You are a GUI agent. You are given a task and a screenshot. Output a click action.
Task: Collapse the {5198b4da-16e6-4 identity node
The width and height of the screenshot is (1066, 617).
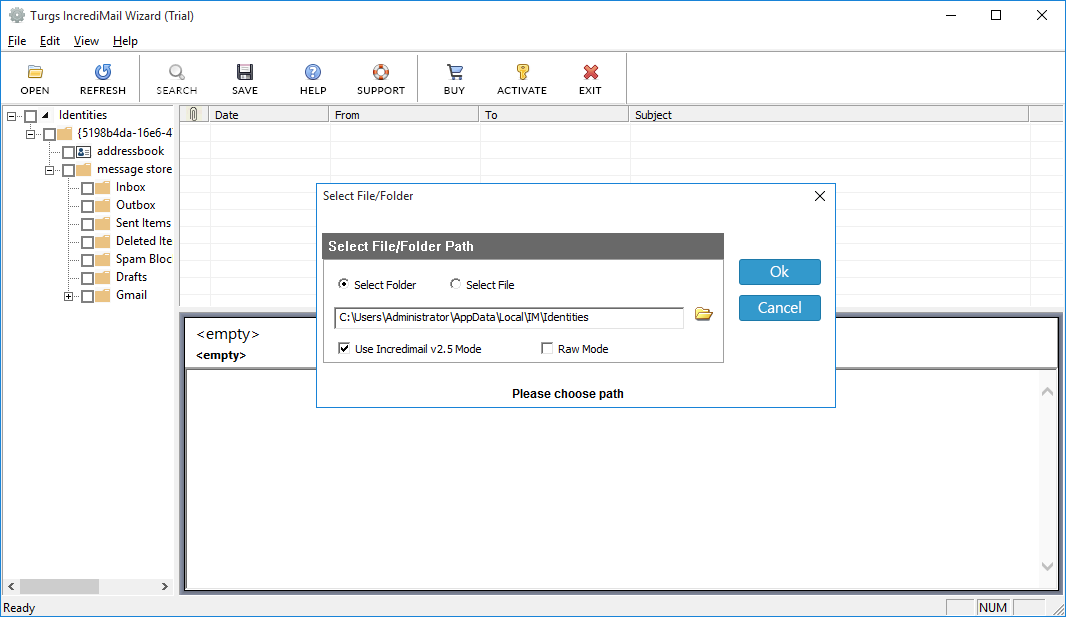(31, 134)
